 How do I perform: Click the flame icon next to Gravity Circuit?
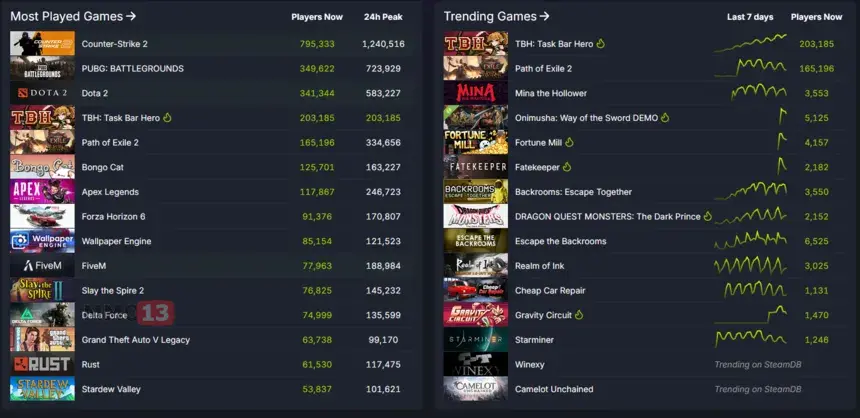point(579,315)
